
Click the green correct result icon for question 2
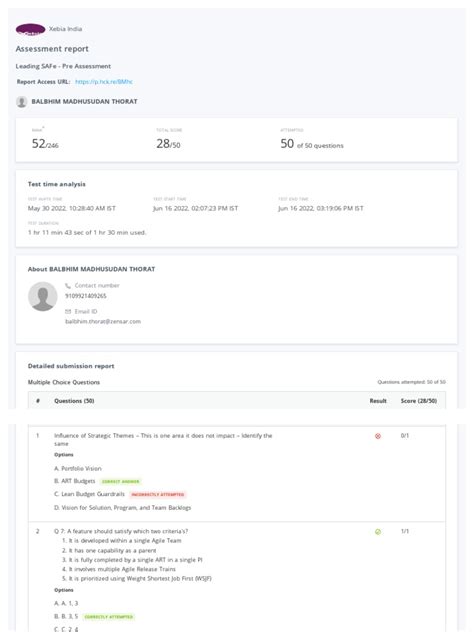coord(378,532)
